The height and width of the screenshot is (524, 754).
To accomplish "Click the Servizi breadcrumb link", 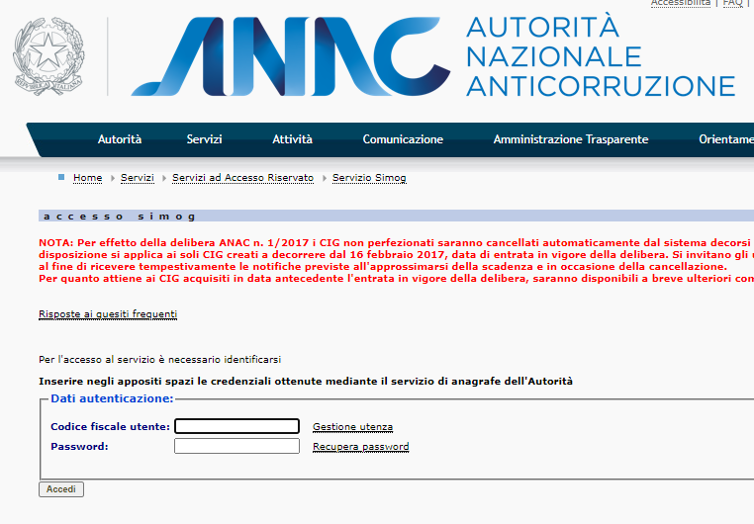I will [137, 178].
